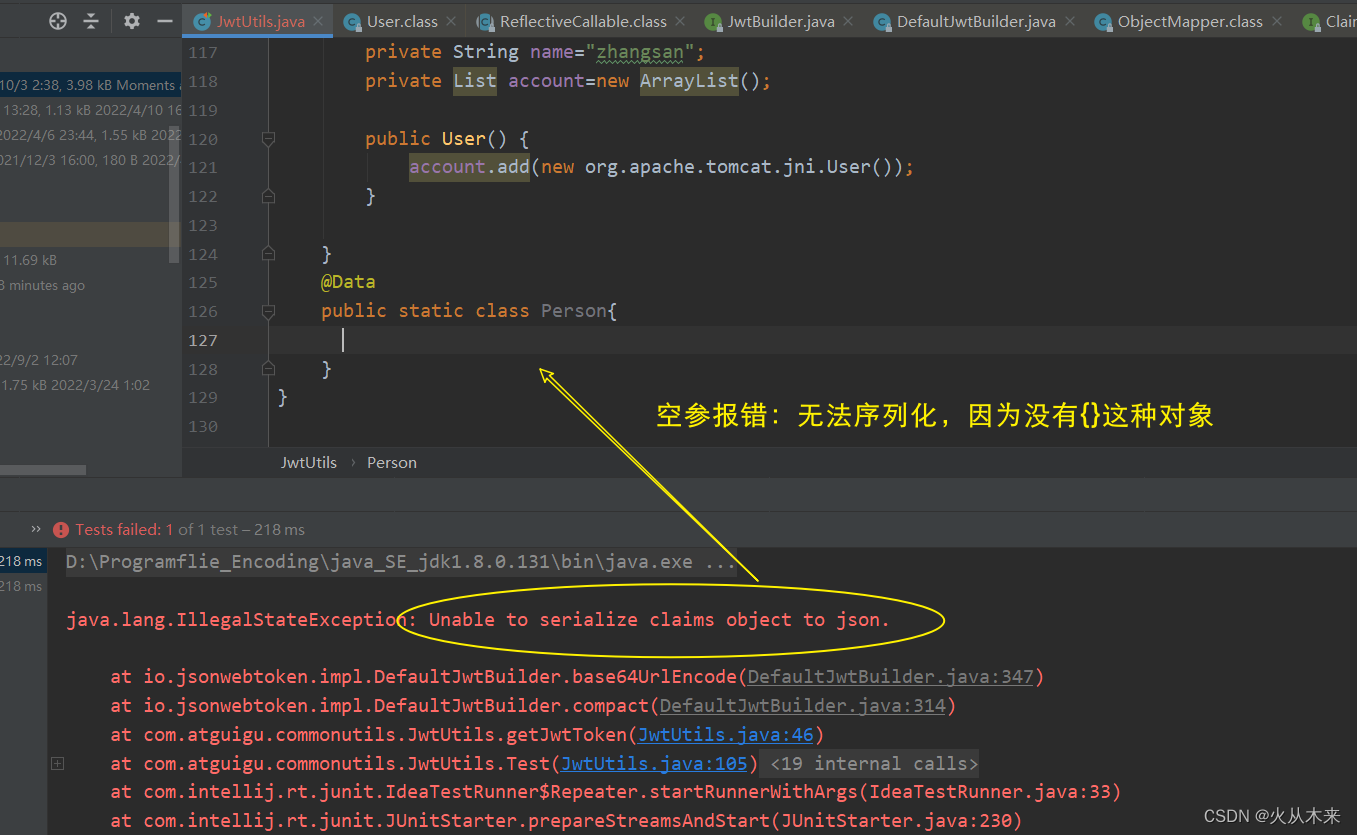1357x835 pixels.
Task: Click fold end marker at line 128
Action: pyautogui.click(x=268, y=369)
